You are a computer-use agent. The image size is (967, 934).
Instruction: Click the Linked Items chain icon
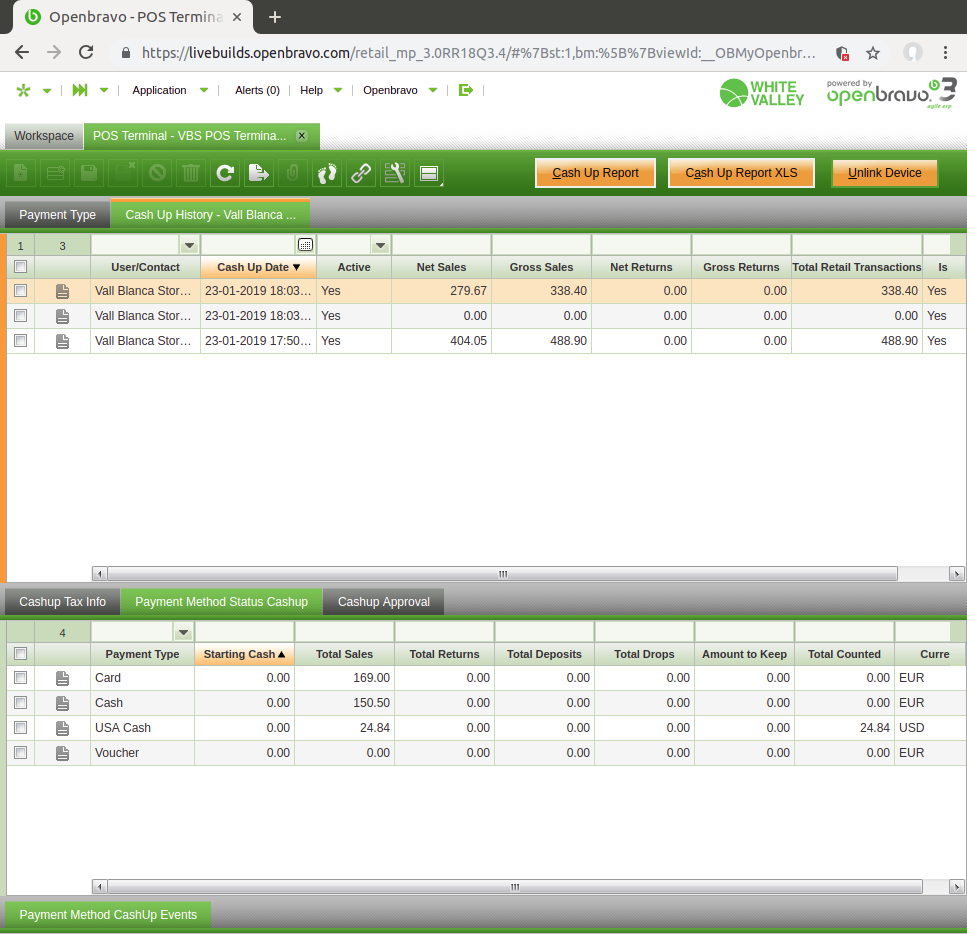click(361, 173)
